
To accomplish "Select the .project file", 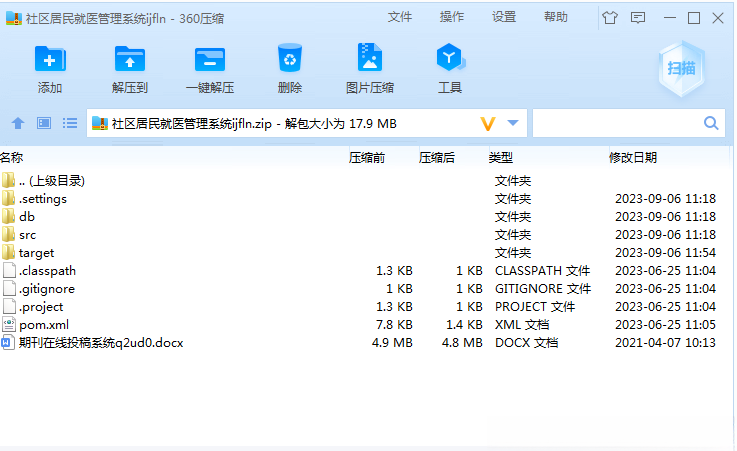I will point(367,307).
